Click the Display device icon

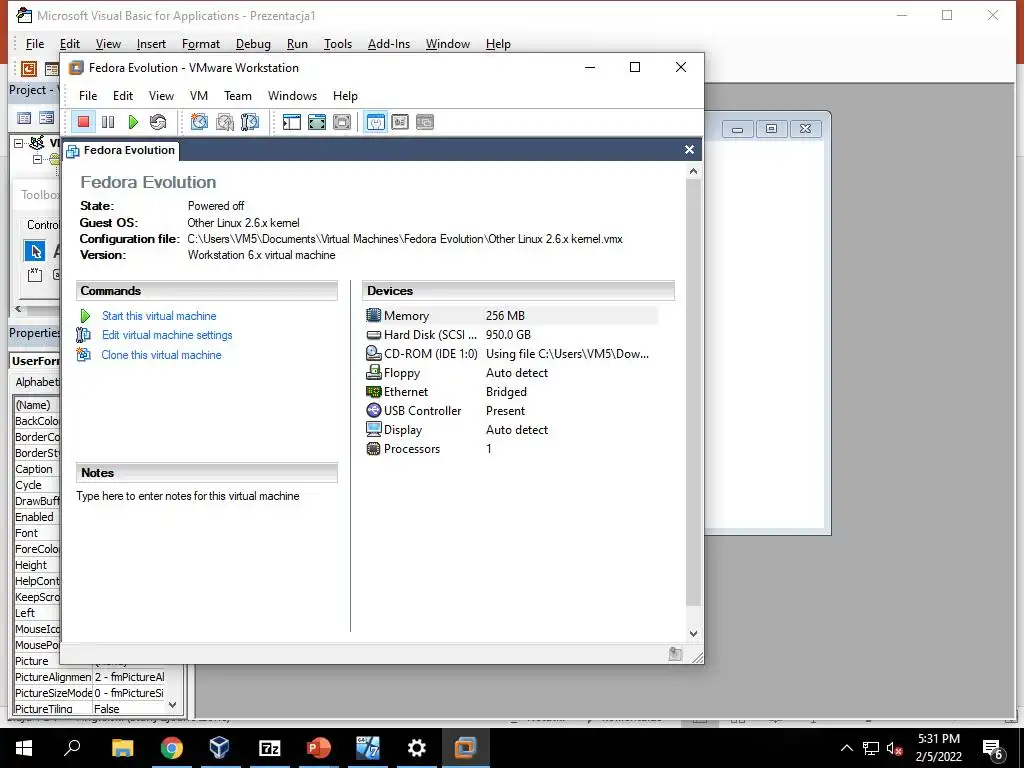tap(374, 429)
